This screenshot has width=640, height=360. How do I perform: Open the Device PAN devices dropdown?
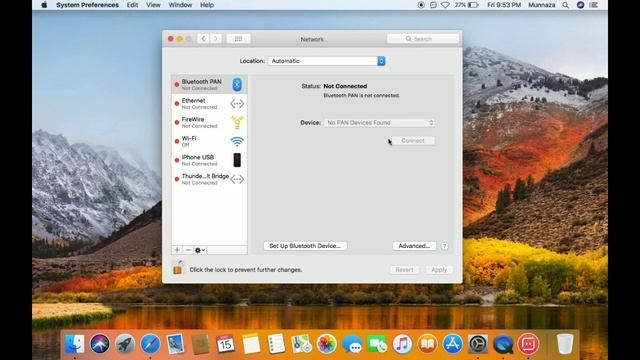click(379, 122)
